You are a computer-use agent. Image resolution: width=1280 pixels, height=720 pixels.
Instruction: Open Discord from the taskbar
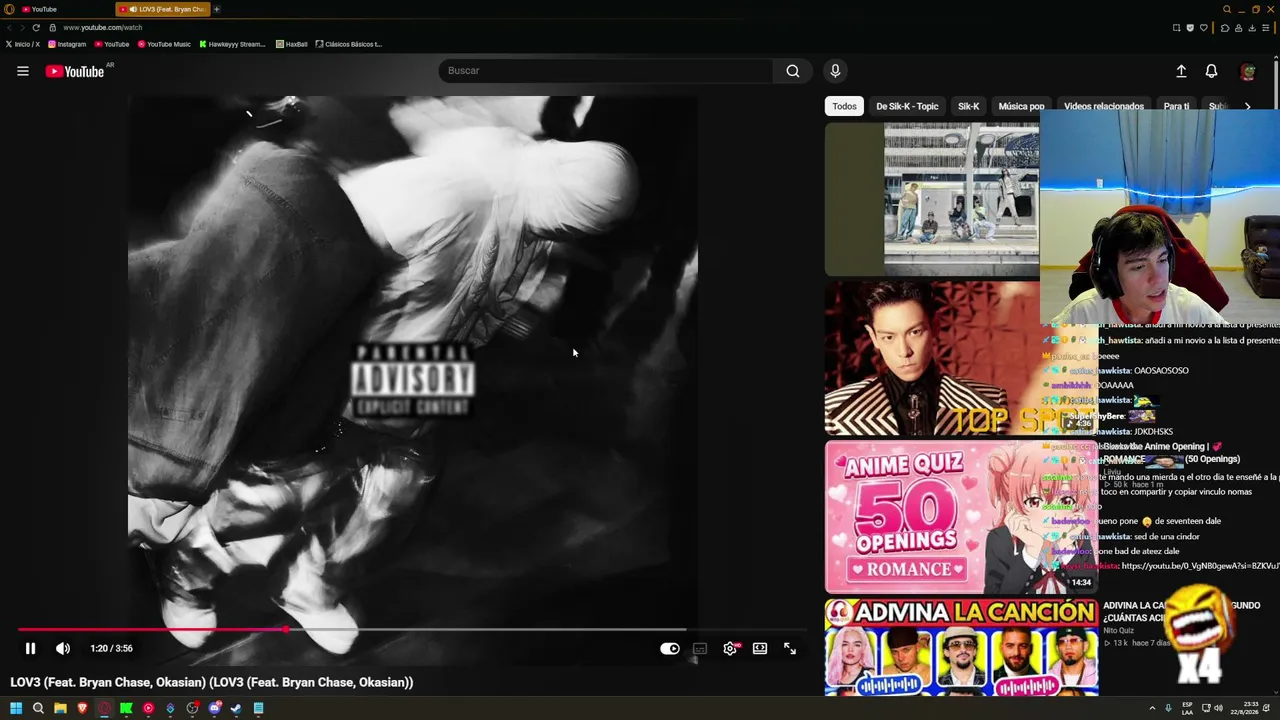[214, 709]
